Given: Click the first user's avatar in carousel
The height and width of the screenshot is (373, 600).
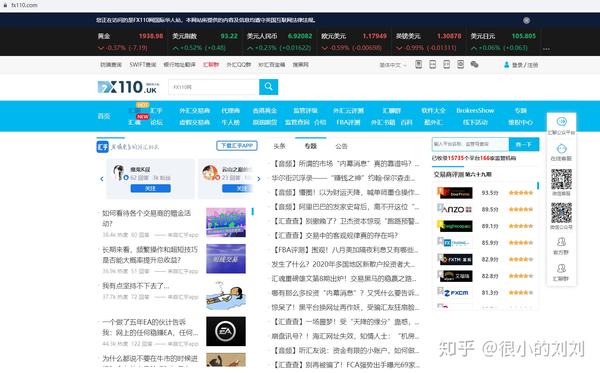Looking at the screenshot, I should (119, 173).
